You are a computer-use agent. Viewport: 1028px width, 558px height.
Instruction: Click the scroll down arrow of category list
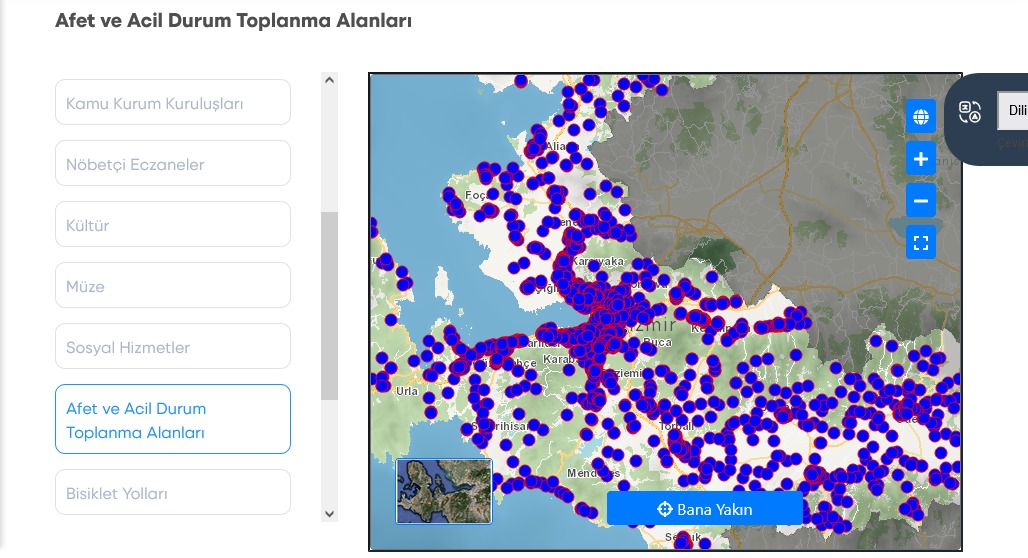[329, 513]
